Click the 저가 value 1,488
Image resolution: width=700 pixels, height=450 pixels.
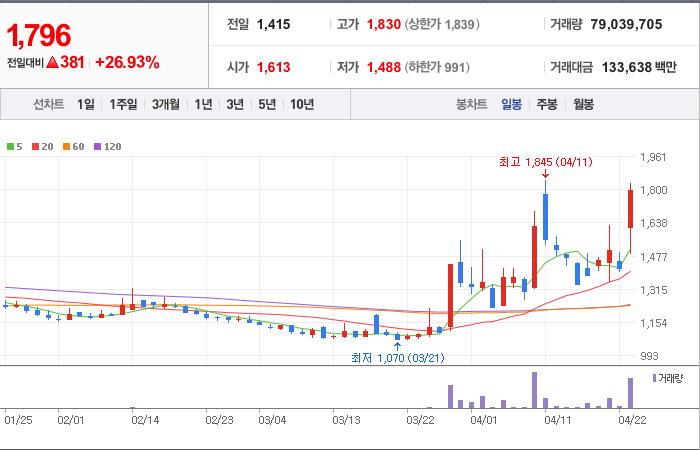[383, 67]
